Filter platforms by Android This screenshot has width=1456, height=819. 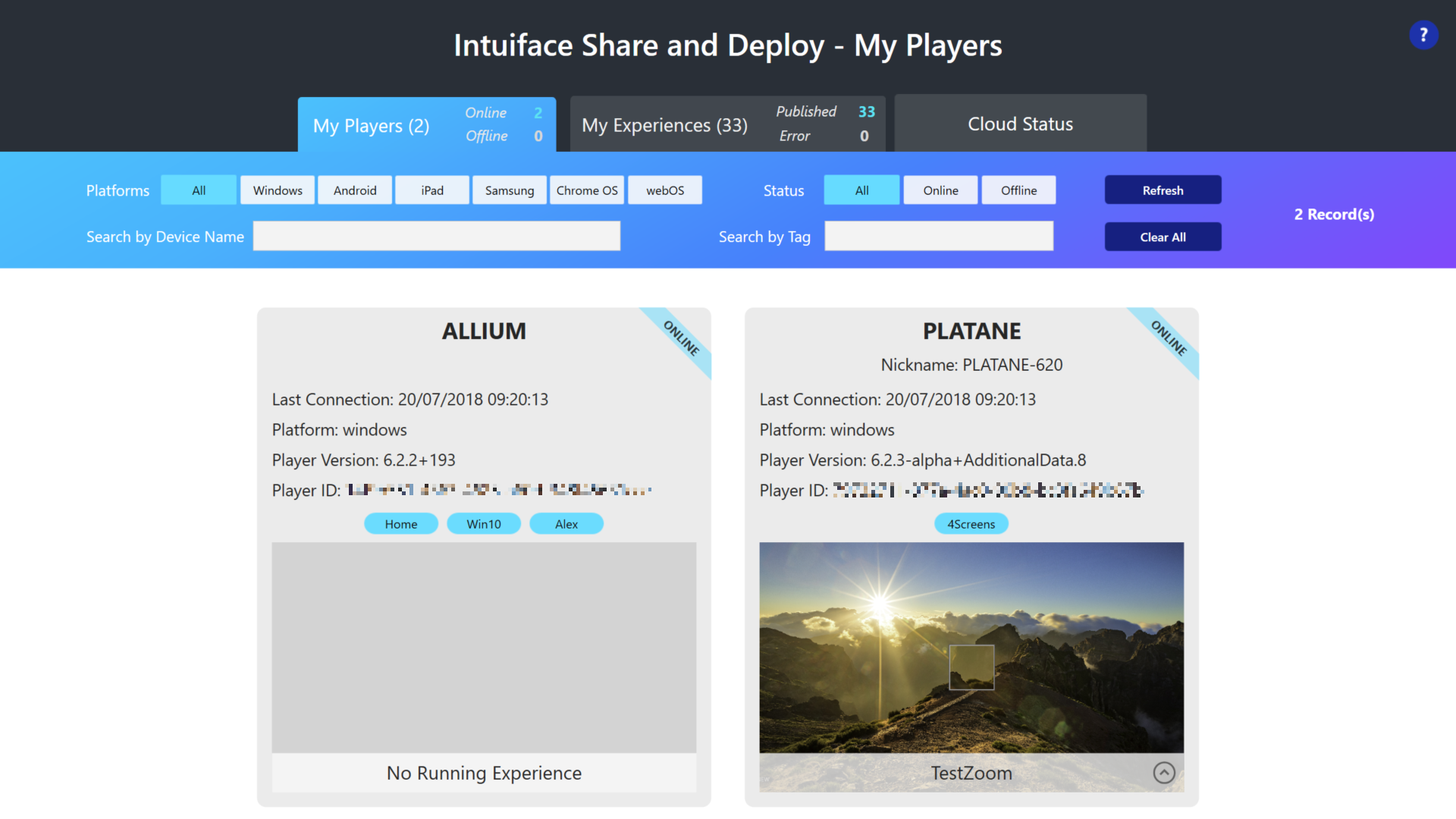[x=355, y=190]
